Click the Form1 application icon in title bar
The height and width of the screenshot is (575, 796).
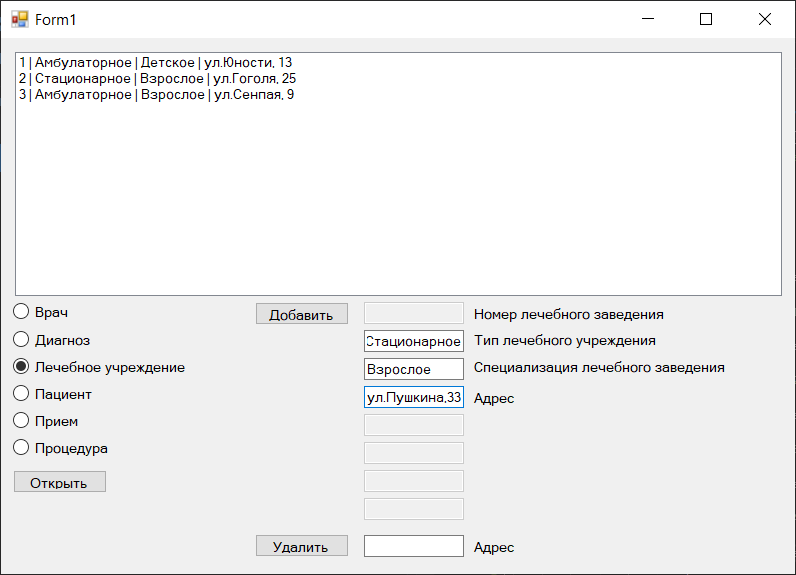[x=20, y=19]
